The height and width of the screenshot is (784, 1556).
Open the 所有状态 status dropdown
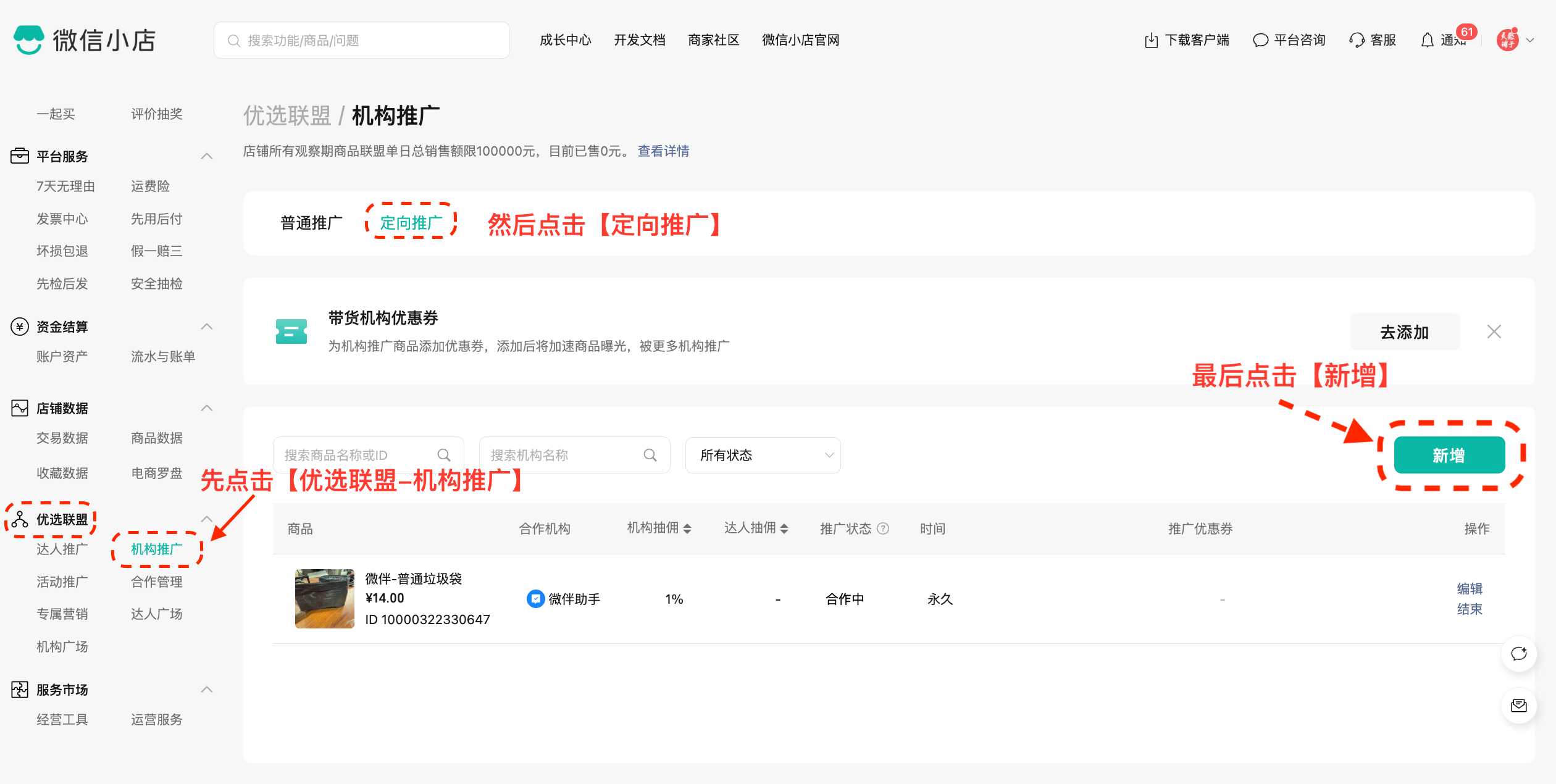[763, 455]
